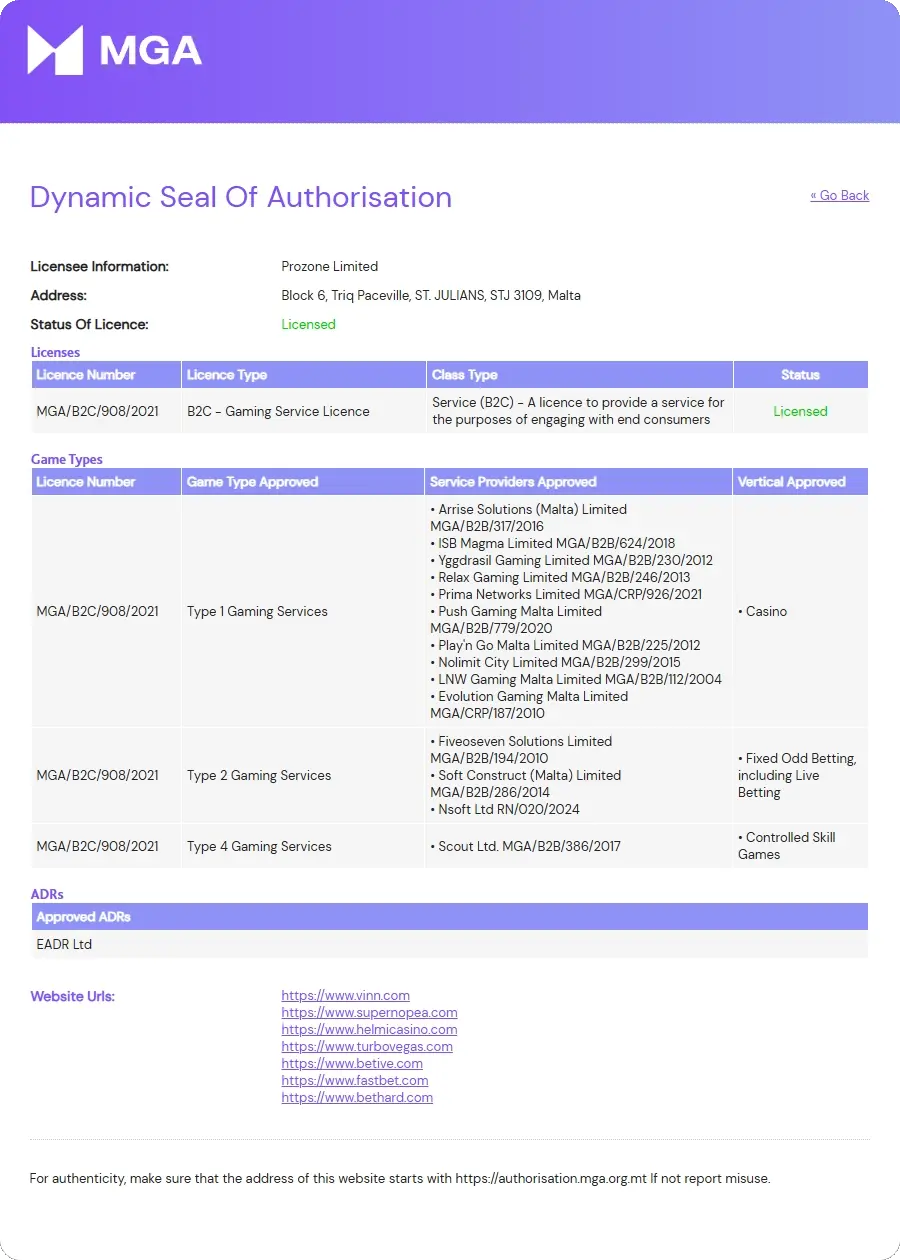Viewport: 900px width, 1260px height.
Task: Select the Dynamic Seal Of Authorisation heading
Action: click(x=241, y=197)
